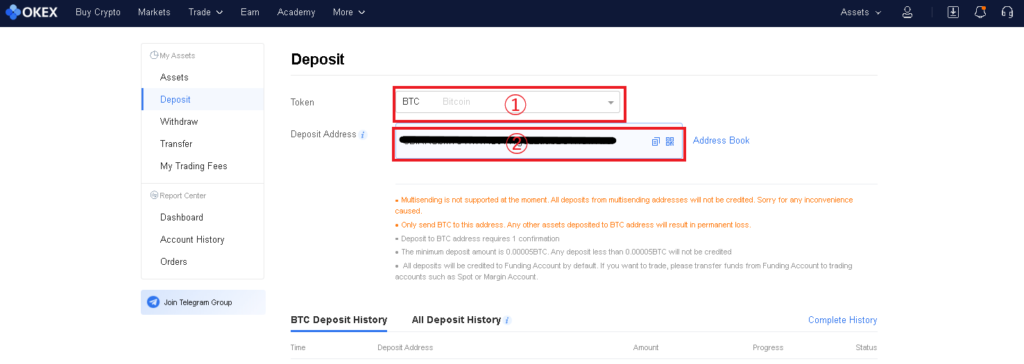1024x364 pixels.
Task: Go to Earn in top navigation
Action: (250, 12)
